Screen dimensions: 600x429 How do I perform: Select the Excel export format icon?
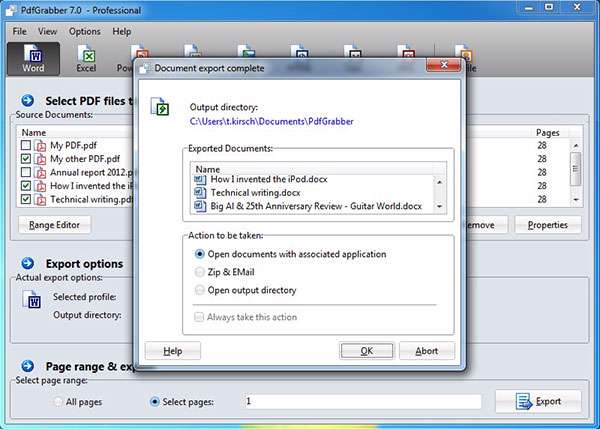[86, 58]
